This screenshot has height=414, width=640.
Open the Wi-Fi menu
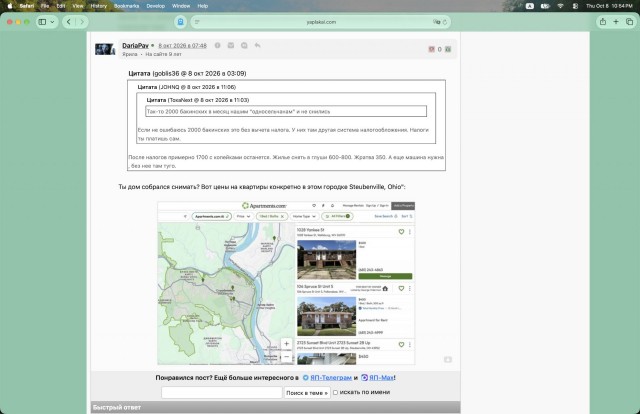(x=560, y=6)
